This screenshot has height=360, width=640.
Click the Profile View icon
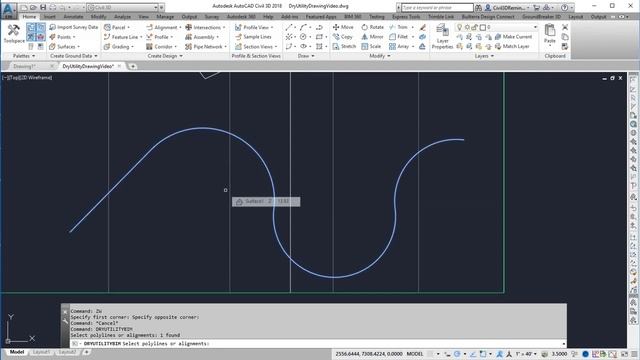(x=238, y=27)
